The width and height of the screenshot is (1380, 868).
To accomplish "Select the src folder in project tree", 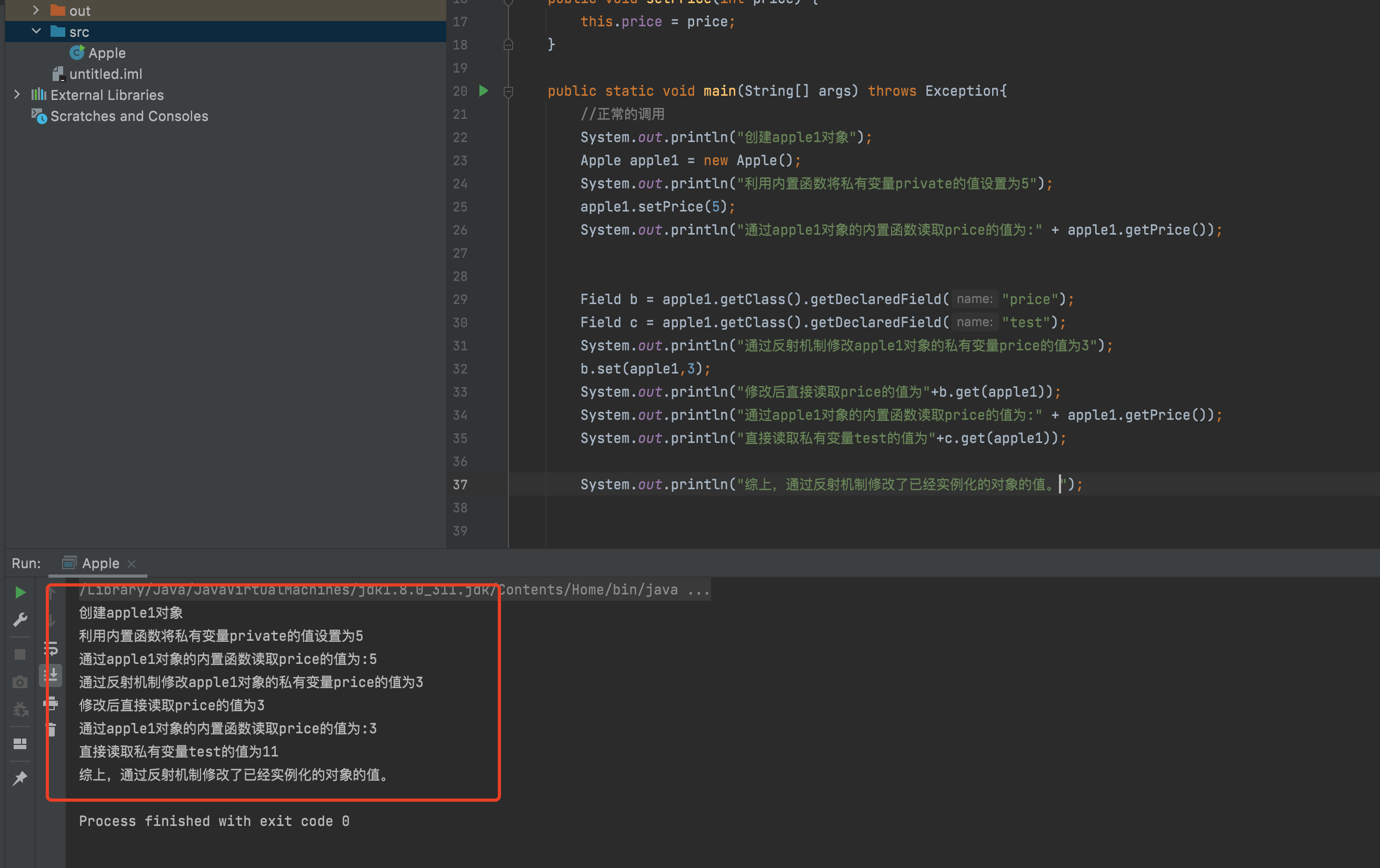I will pyautogui.click(x=225, y=32).
